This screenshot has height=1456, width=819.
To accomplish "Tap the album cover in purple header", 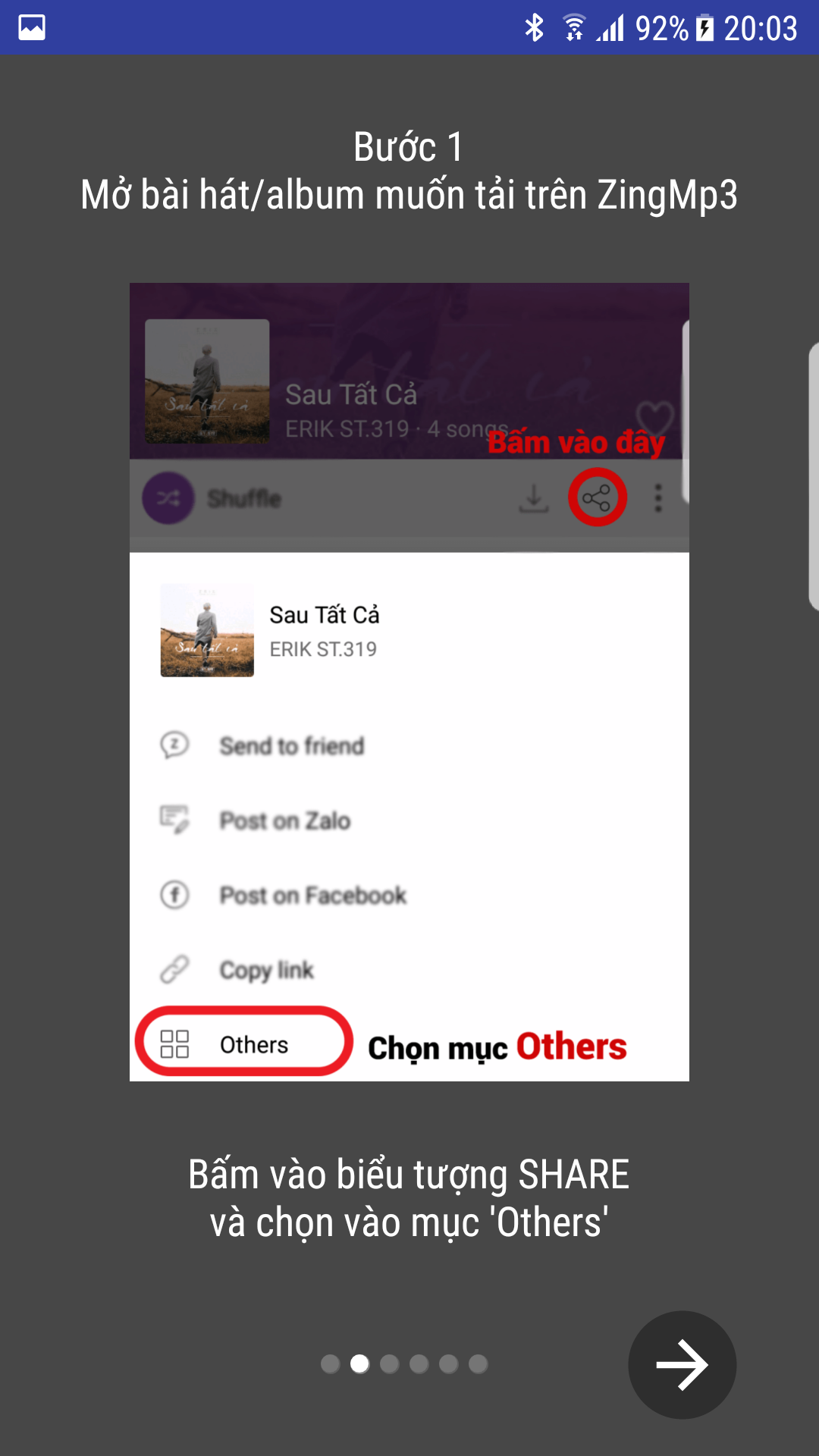I will [207, 381].
